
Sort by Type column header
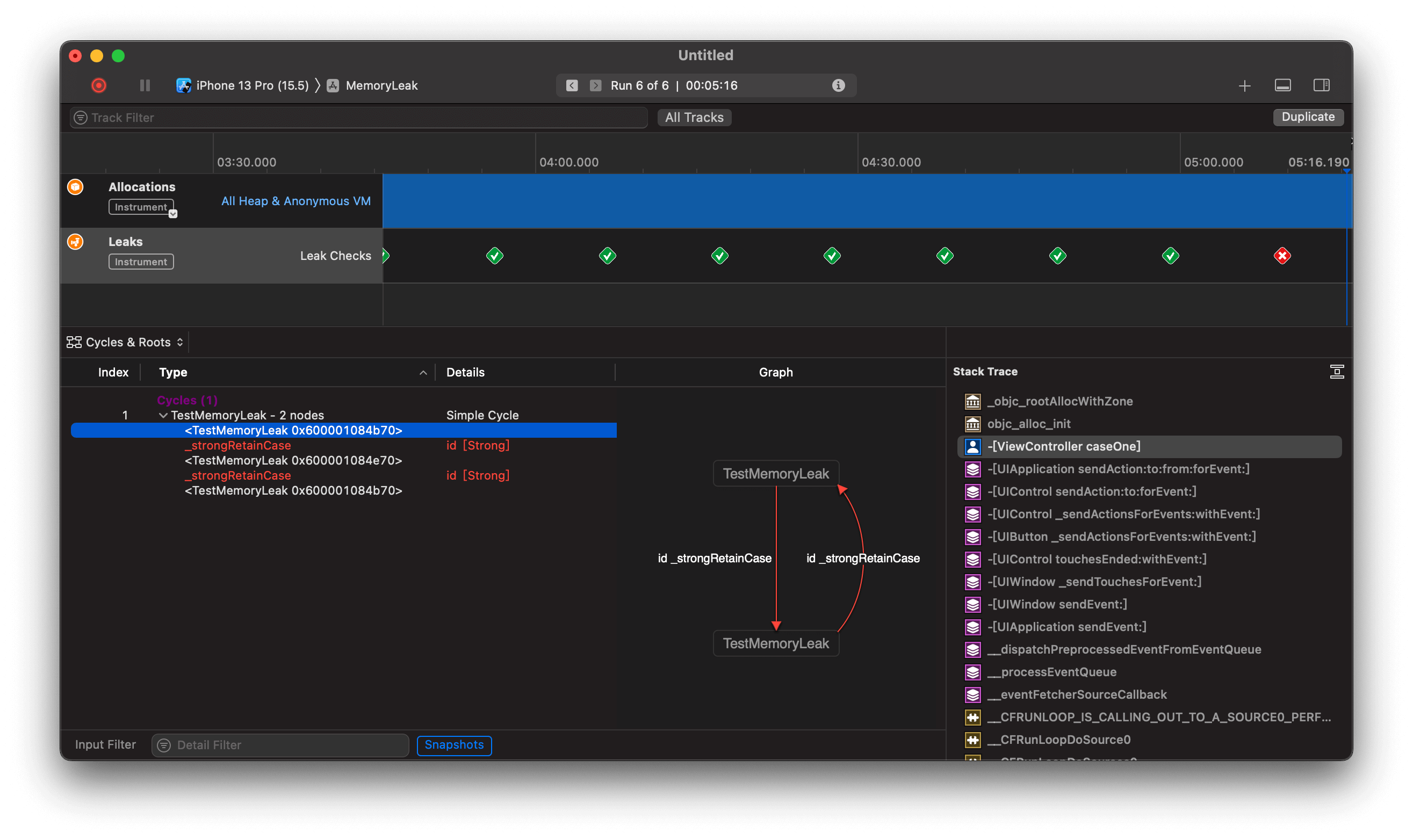(x=173, y=372)
